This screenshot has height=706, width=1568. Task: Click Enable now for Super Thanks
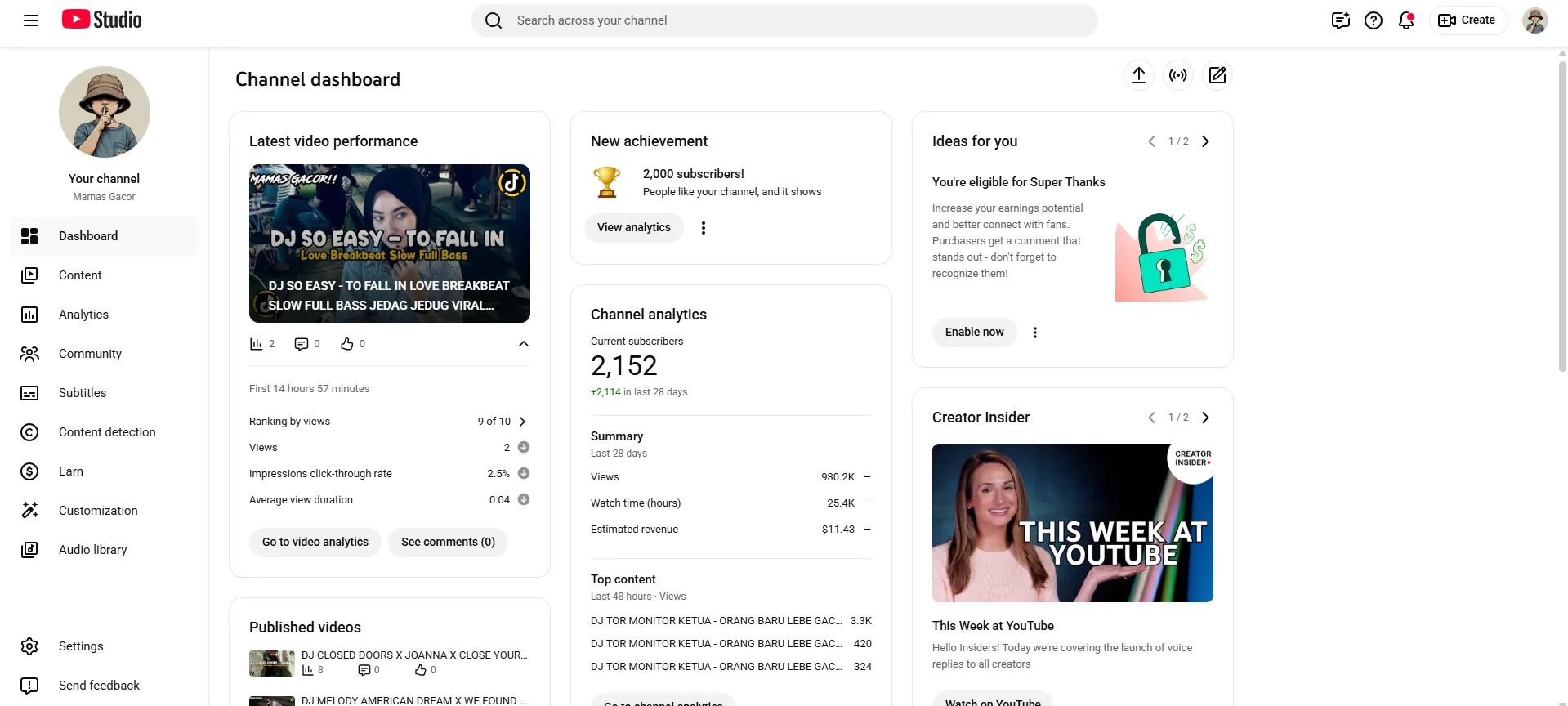[x=975, y=332]
